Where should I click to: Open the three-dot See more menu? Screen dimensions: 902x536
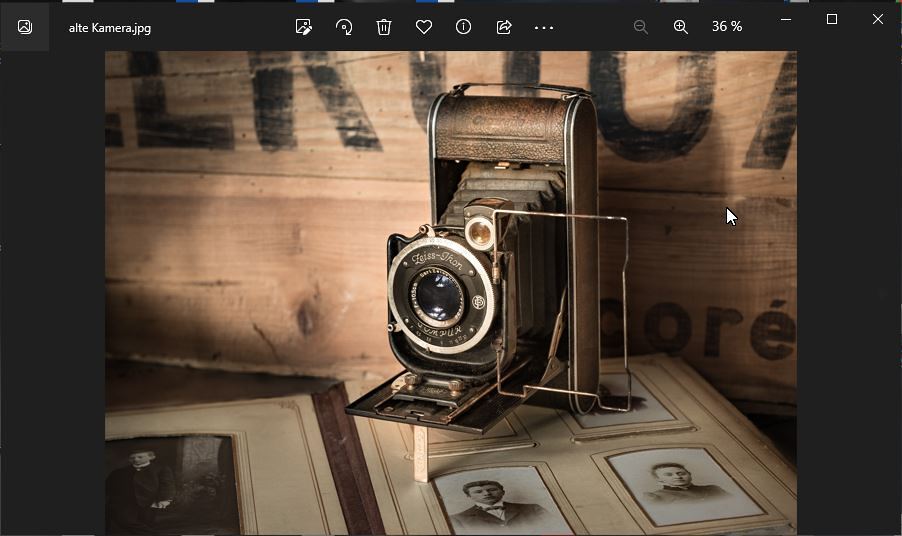coord(544,27)
